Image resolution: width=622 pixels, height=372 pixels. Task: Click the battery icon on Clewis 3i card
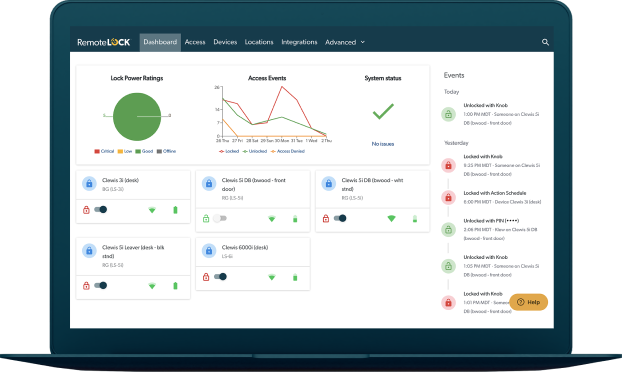click(175, 210)
